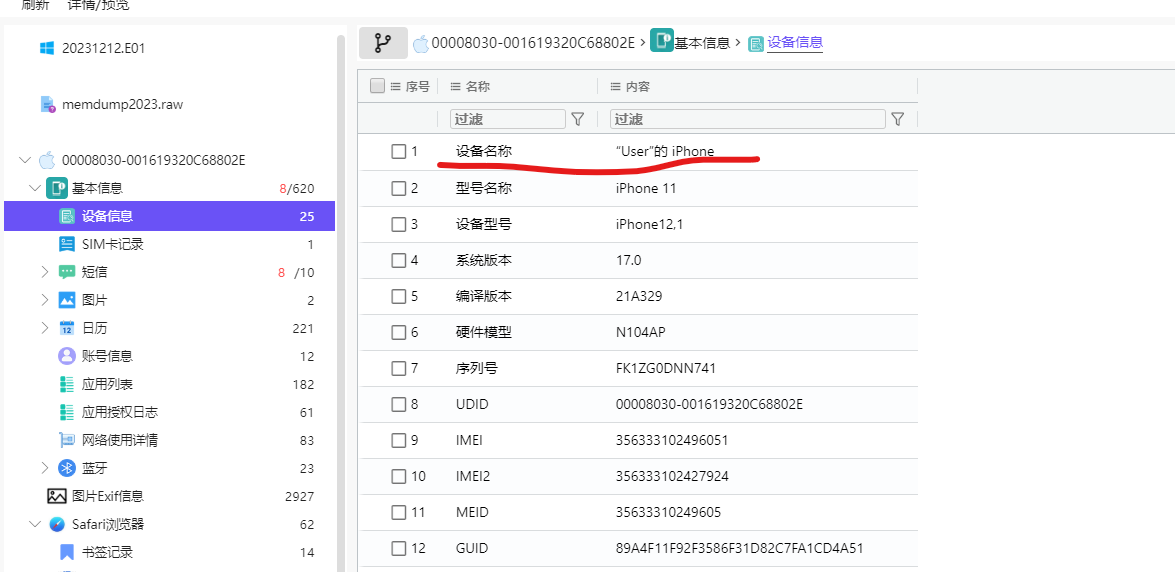The width and height of the screenshot is (1175, 572).
Task: Click the 日历 calendar icon
Action: tap(67, 328)
